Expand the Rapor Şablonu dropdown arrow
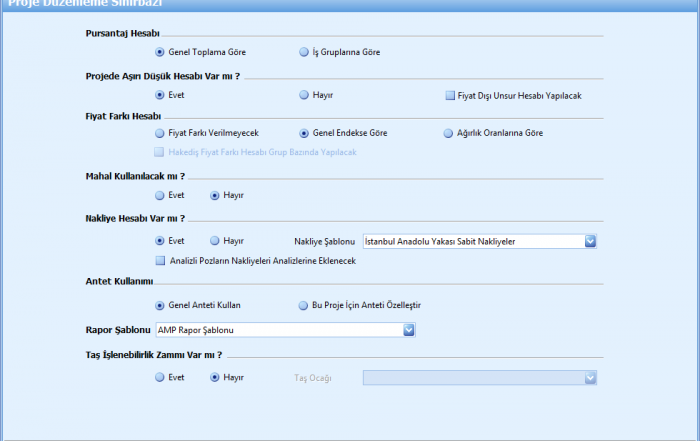700x441 pixels. pyautogui.click(x=408, y=330)
